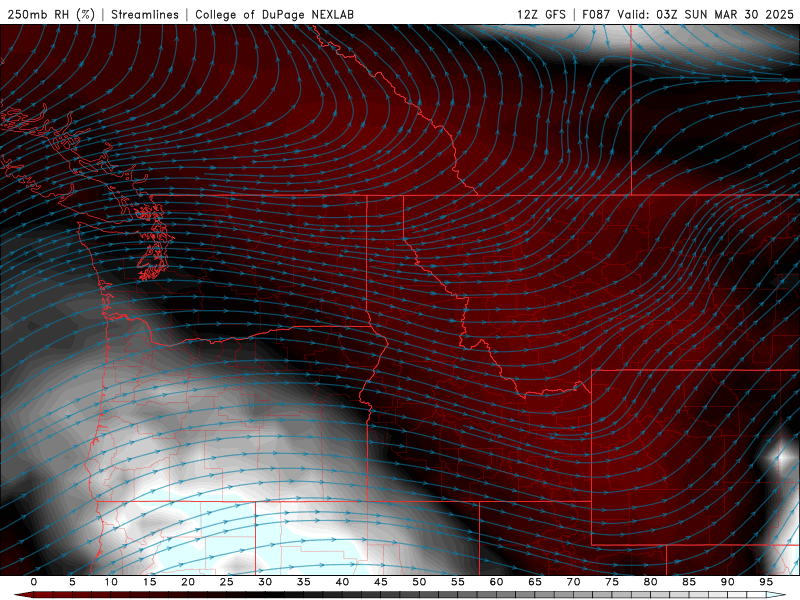Click the colorbar label "55"
The height and width of the screenshot is (600, 800).
click(458, 582)
